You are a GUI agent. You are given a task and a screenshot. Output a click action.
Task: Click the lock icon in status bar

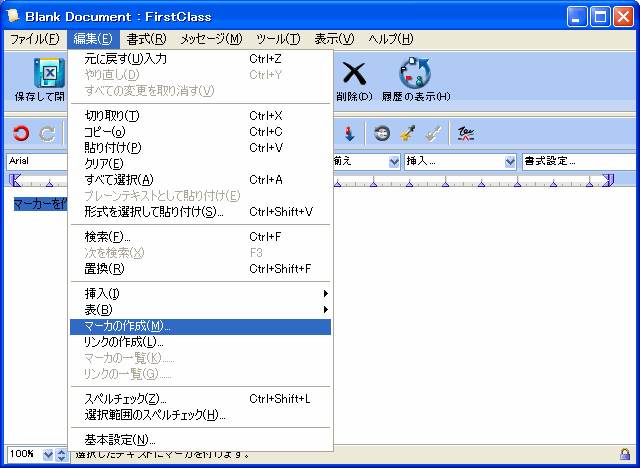(x=624, y=454)
